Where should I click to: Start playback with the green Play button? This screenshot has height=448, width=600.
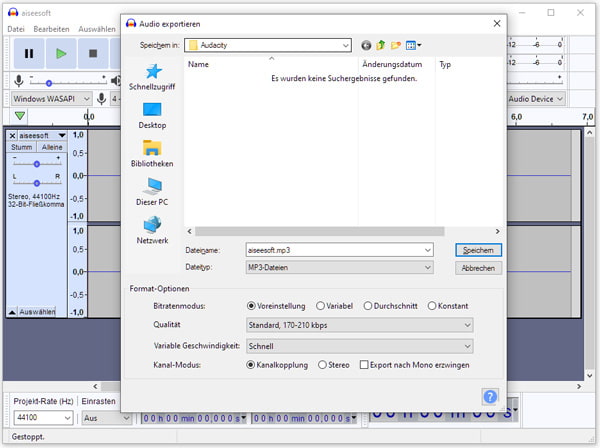[61, 54]
